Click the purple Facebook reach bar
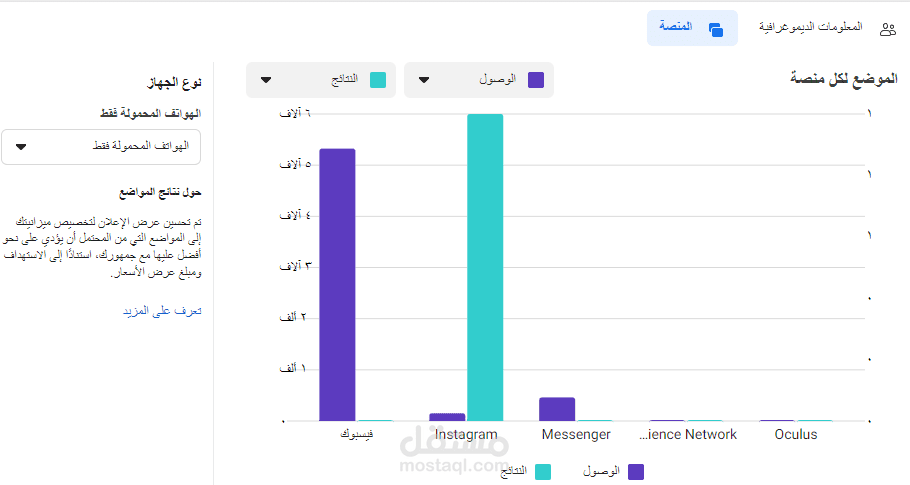910x485 pixels. coord(337,284)
